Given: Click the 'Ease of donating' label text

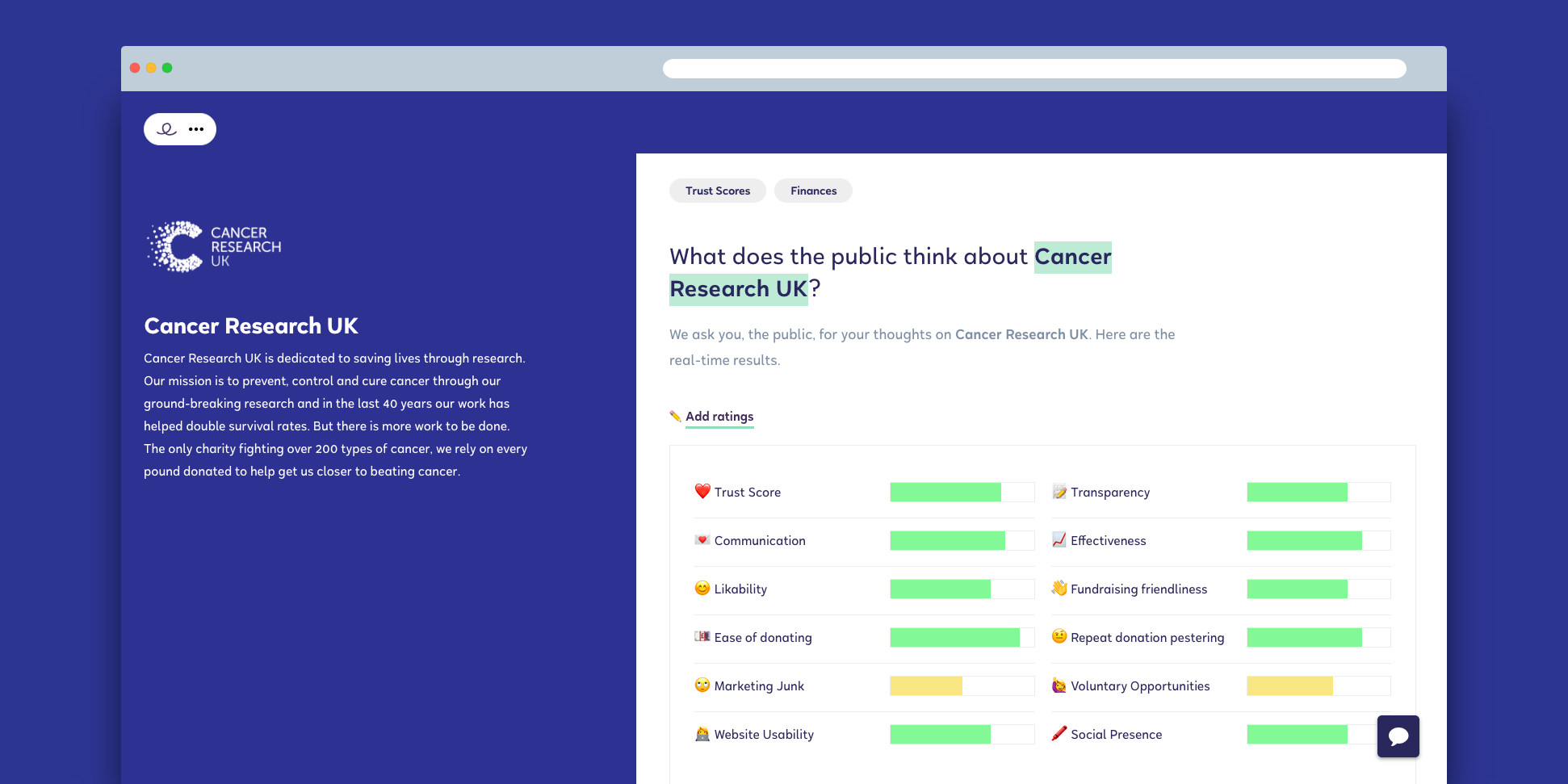Looking at the screenshot, I should (x=763, y=638).
